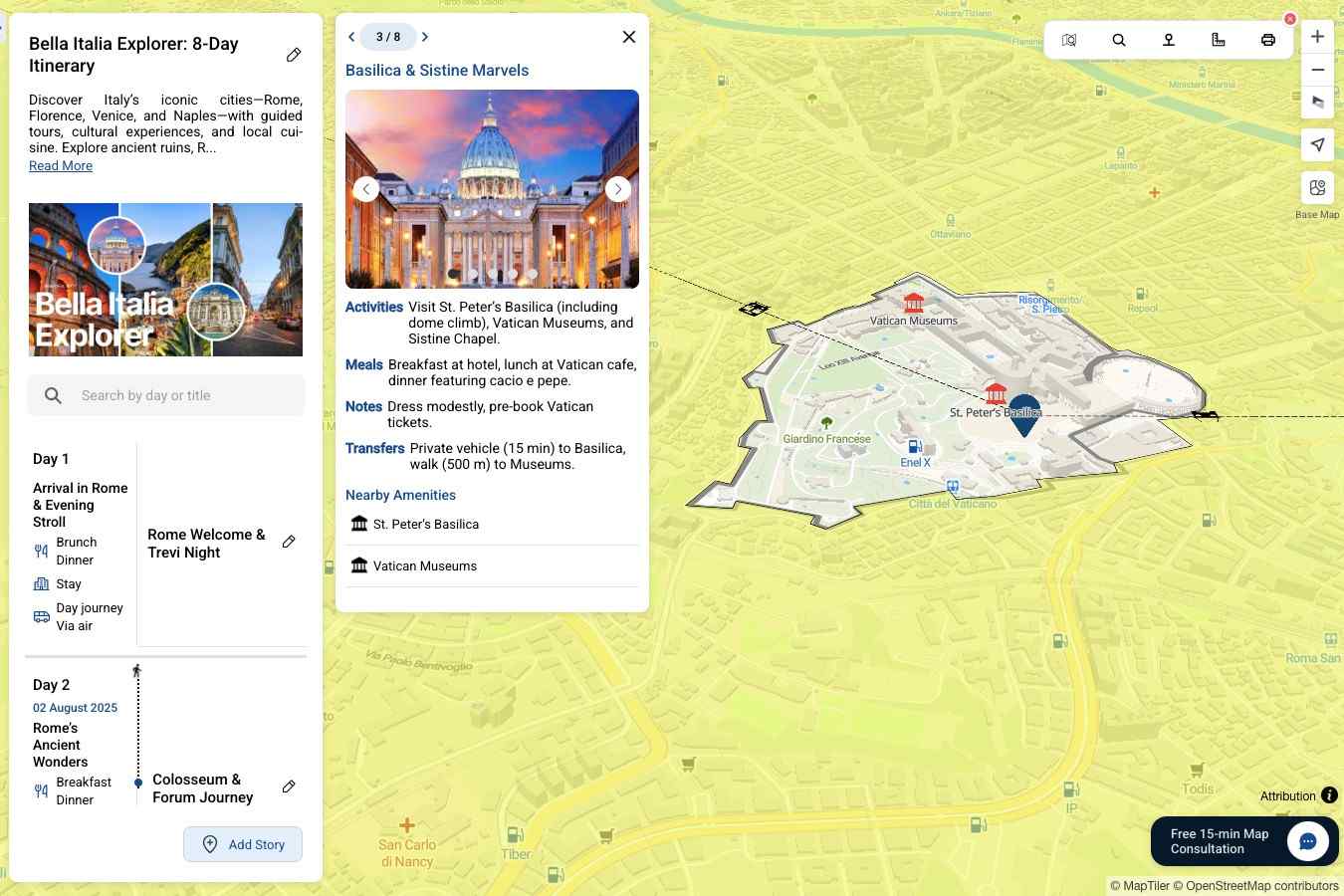Click the search by day or title field
The height and width of the screenshot is (896, 1344).
pyautogui.click(x=166, y=395)
